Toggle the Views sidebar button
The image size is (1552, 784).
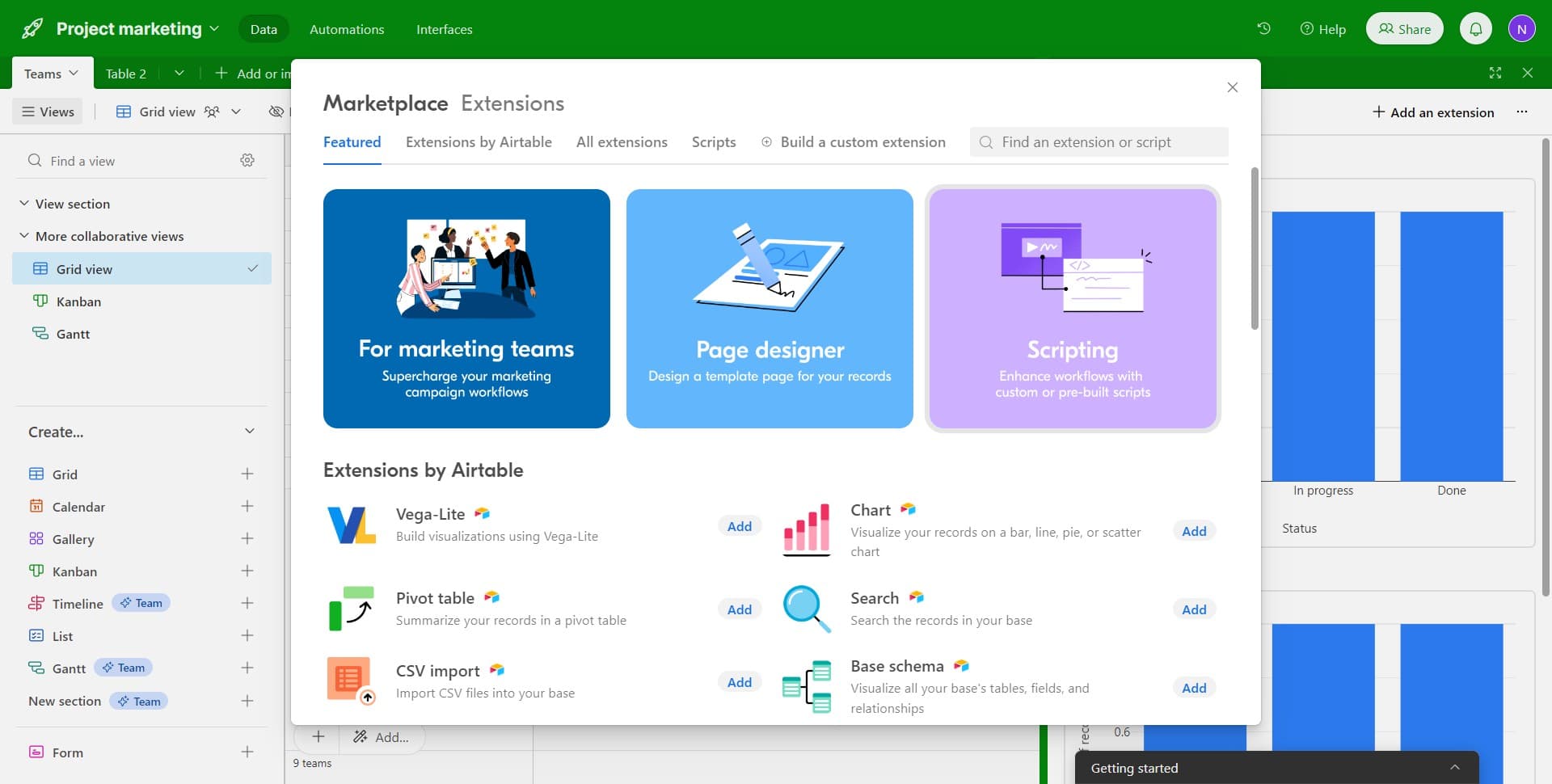(x=48, y=112)
